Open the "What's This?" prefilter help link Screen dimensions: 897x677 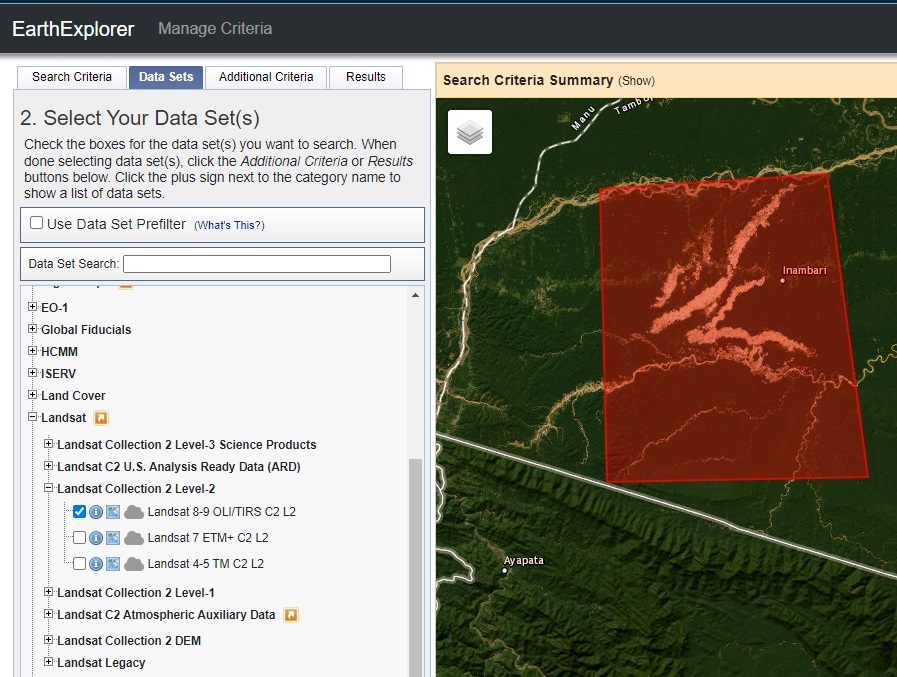pos(229,225)
